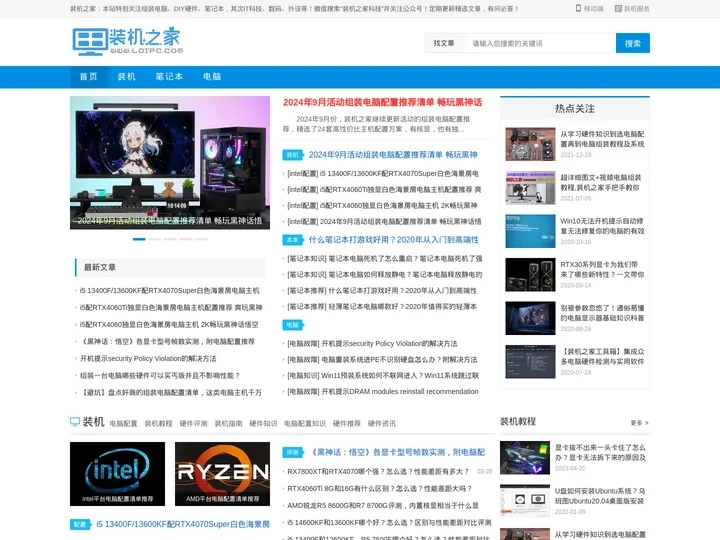The height and width of the screenshot is (540, 720).
Task: Select the 硬件评测 sub-category tab
Action: (193, 423)
